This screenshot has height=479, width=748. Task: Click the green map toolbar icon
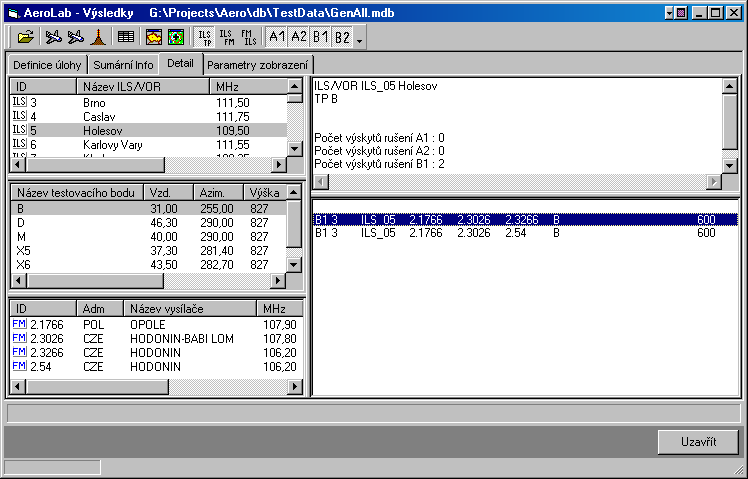pos(175,37)
